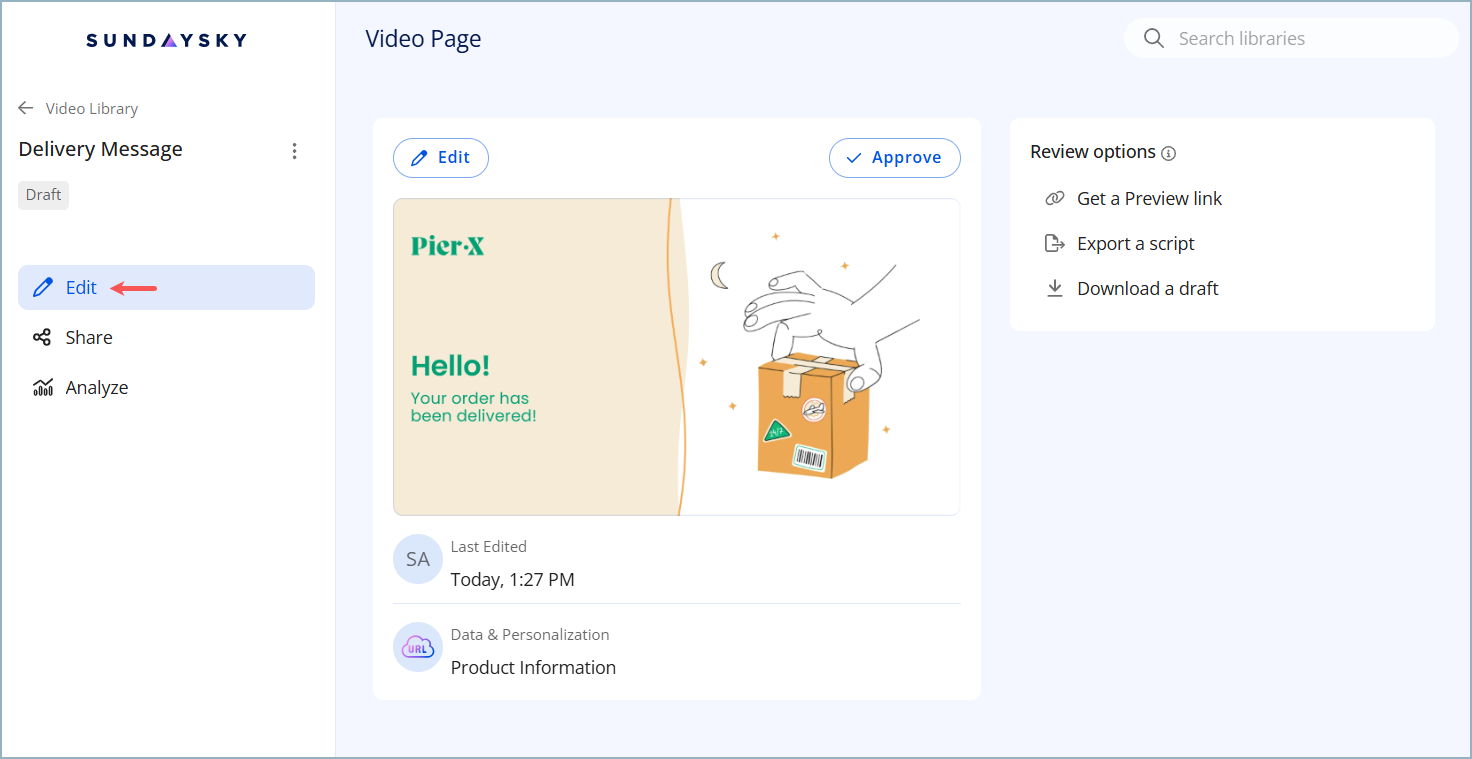Click the download arrow icon
This screenshot has height=759, width=1472.
(x=1054, y=289)
